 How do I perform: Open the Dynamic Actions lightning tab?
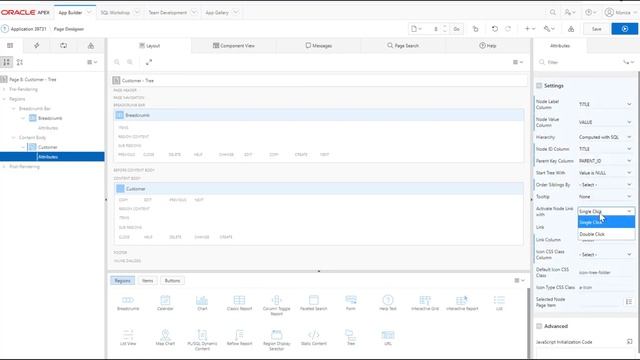click(x=37, y=46)
